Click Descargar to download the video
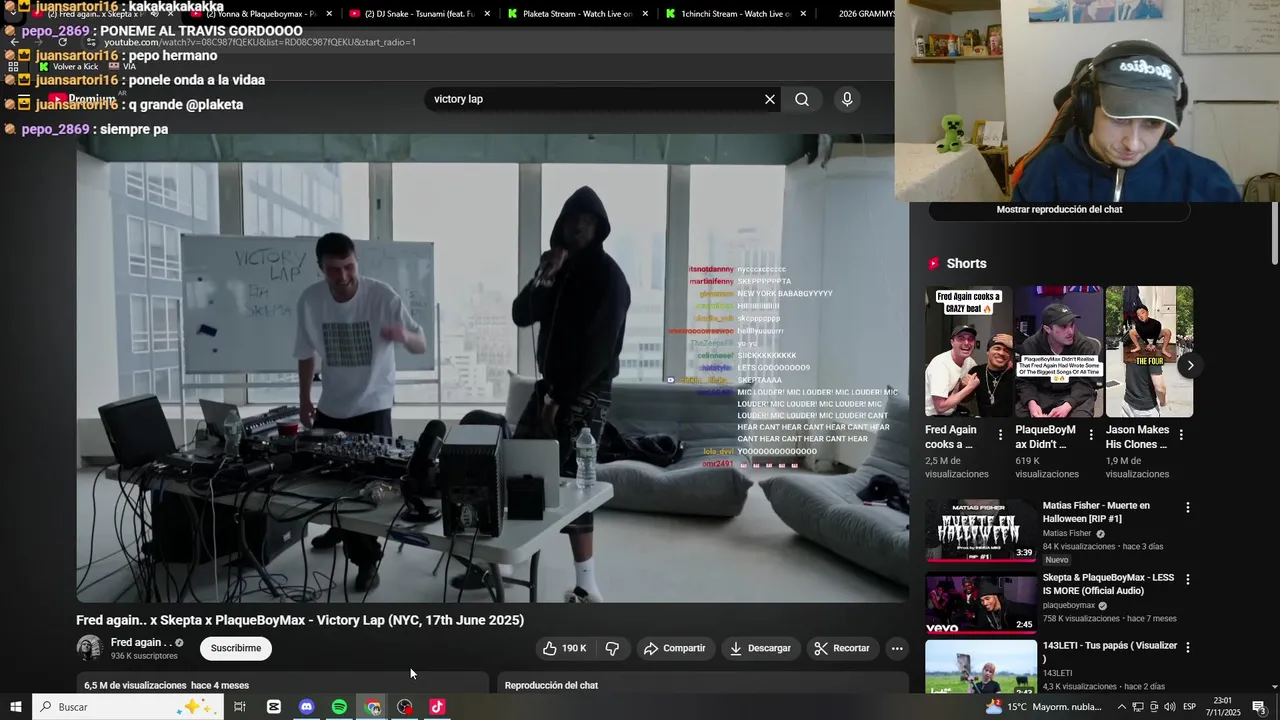 pos(760,648)
